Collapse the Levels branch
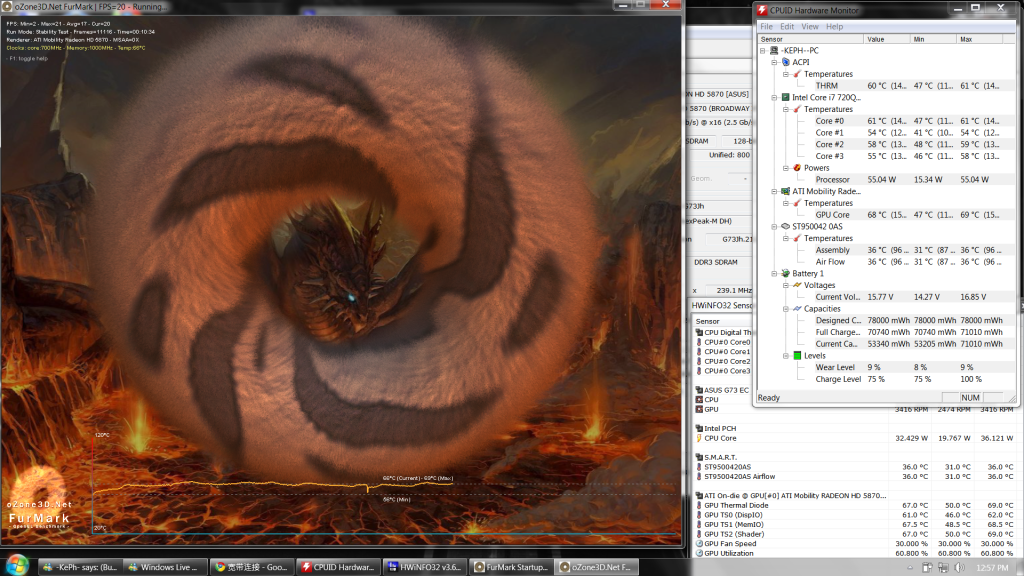 (786, 356)
